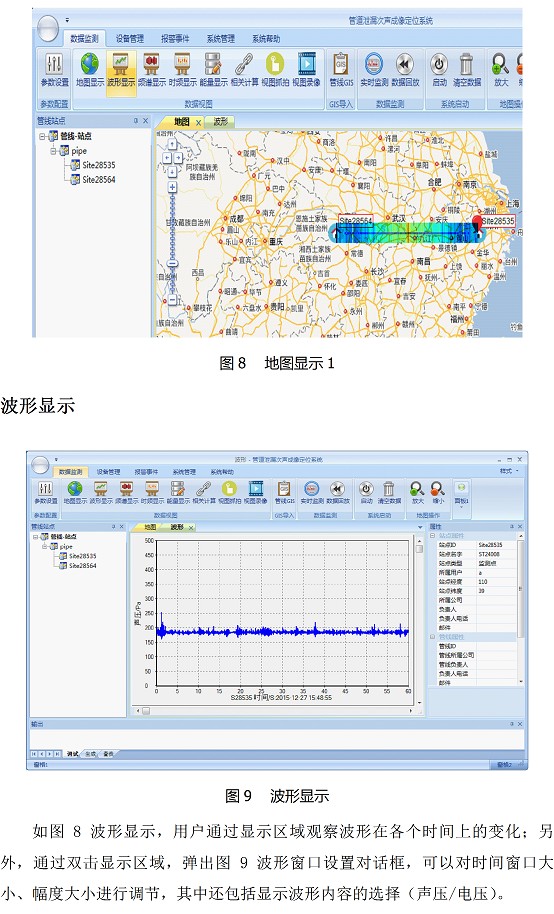Click 视图录像 in lower waveform window
The height and width of the screenshot is (914, 554).
[255, 493]
